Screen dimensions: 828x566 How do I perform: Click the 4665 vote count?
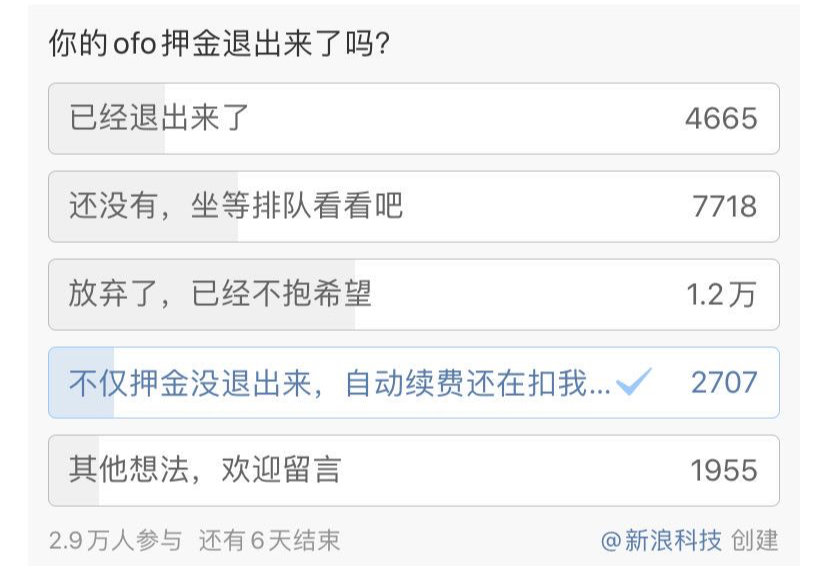pyautogui.click(x=721, y=119)
